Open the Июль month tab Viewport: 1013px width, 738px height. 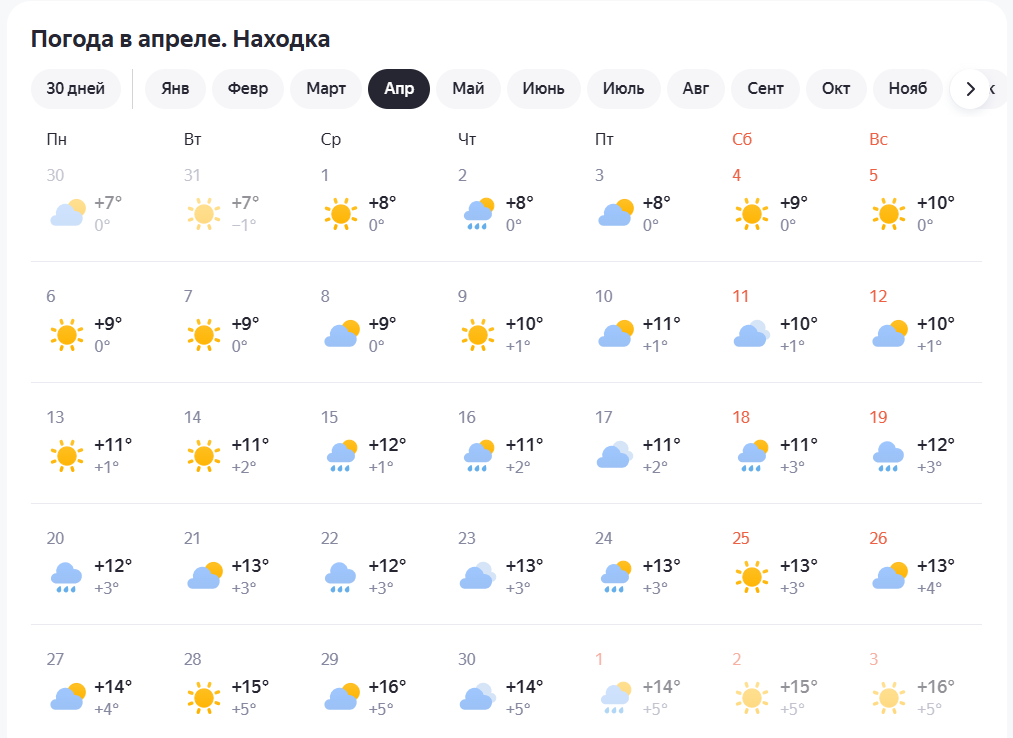pos(623,89)
